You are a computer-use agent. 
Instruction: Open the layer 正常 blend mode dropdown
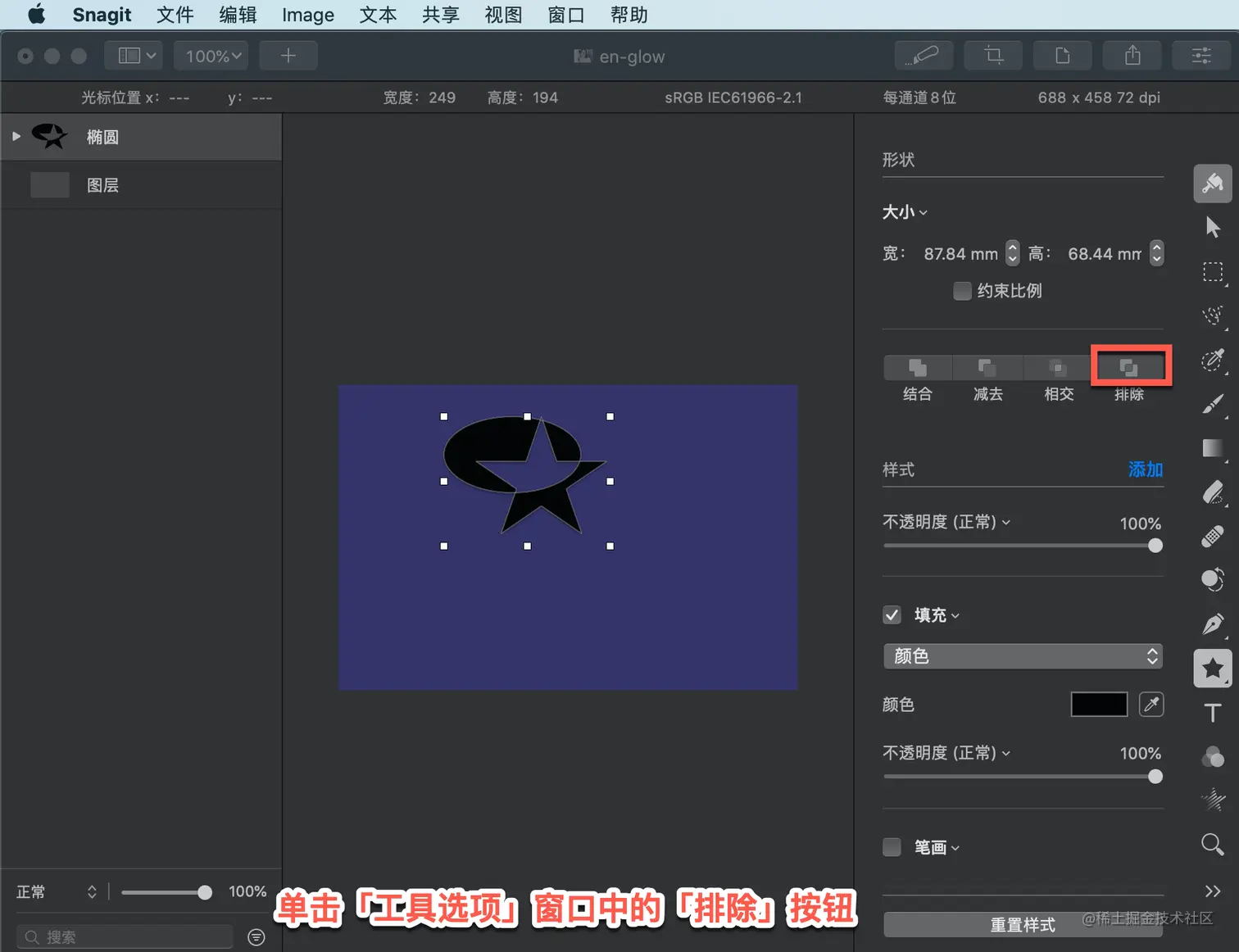[57, 892]
